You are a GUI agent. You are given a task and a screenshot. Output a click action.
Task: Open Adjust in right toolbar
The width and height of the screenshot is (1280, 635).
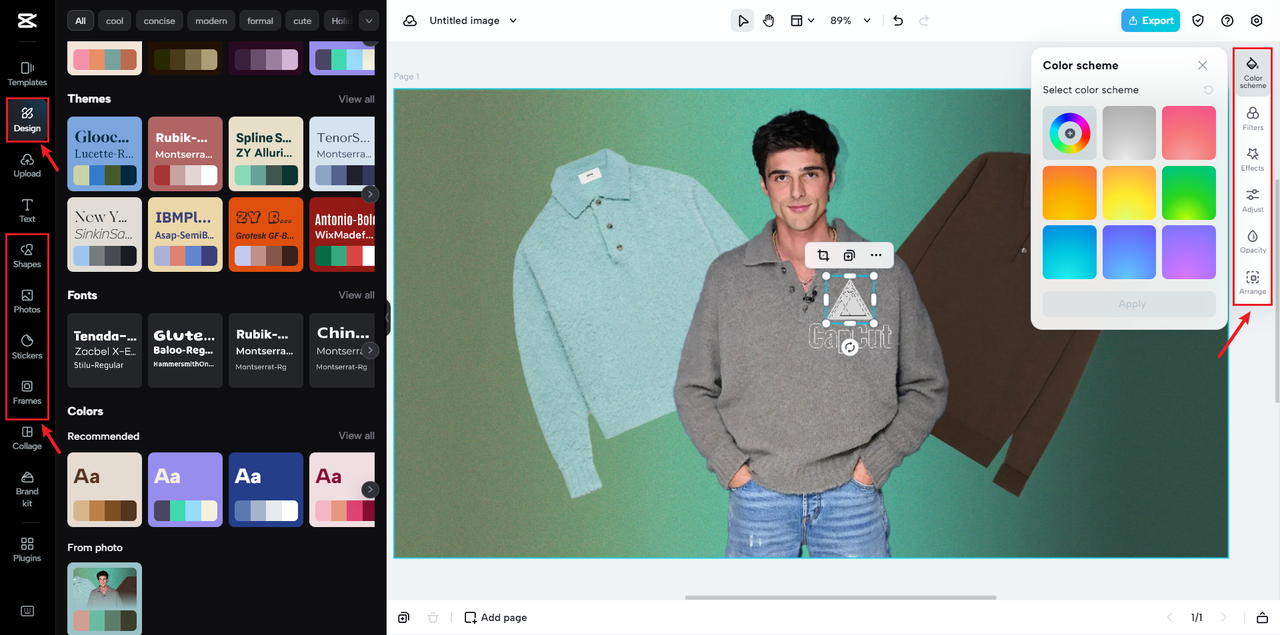point(1253,201)
